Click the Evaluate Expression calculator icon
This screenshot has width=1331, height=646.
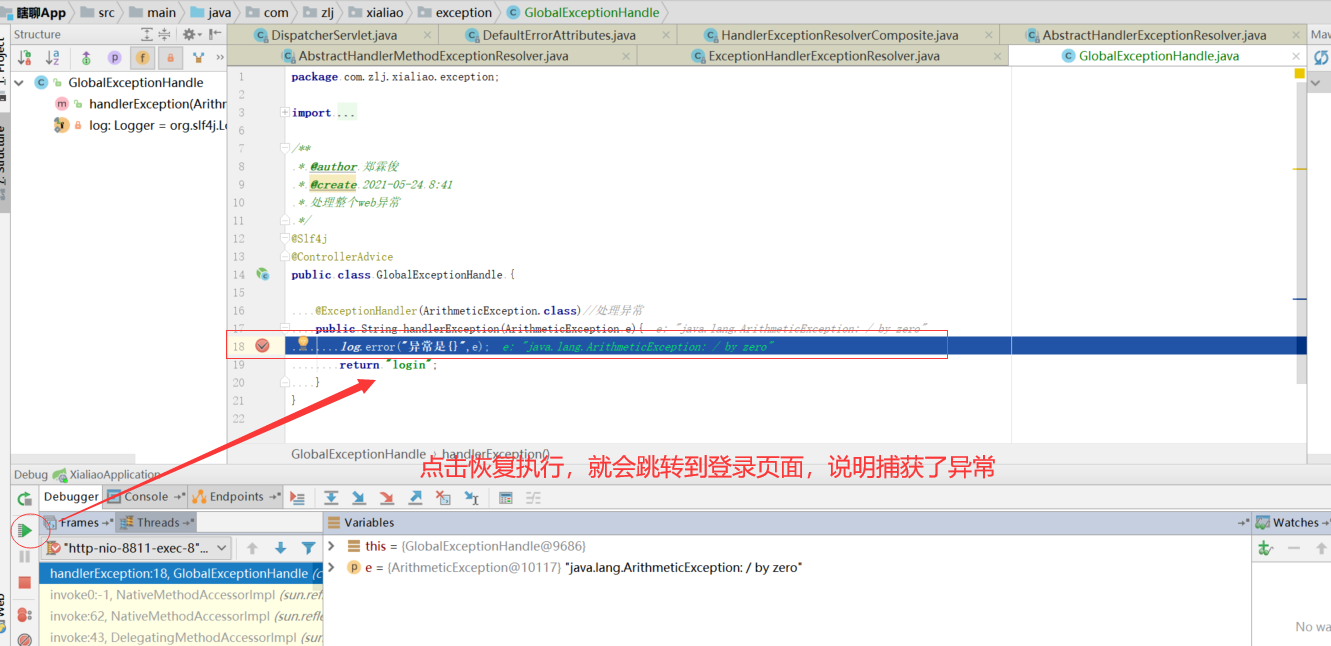pyautogui.click(x=506, y=497)
